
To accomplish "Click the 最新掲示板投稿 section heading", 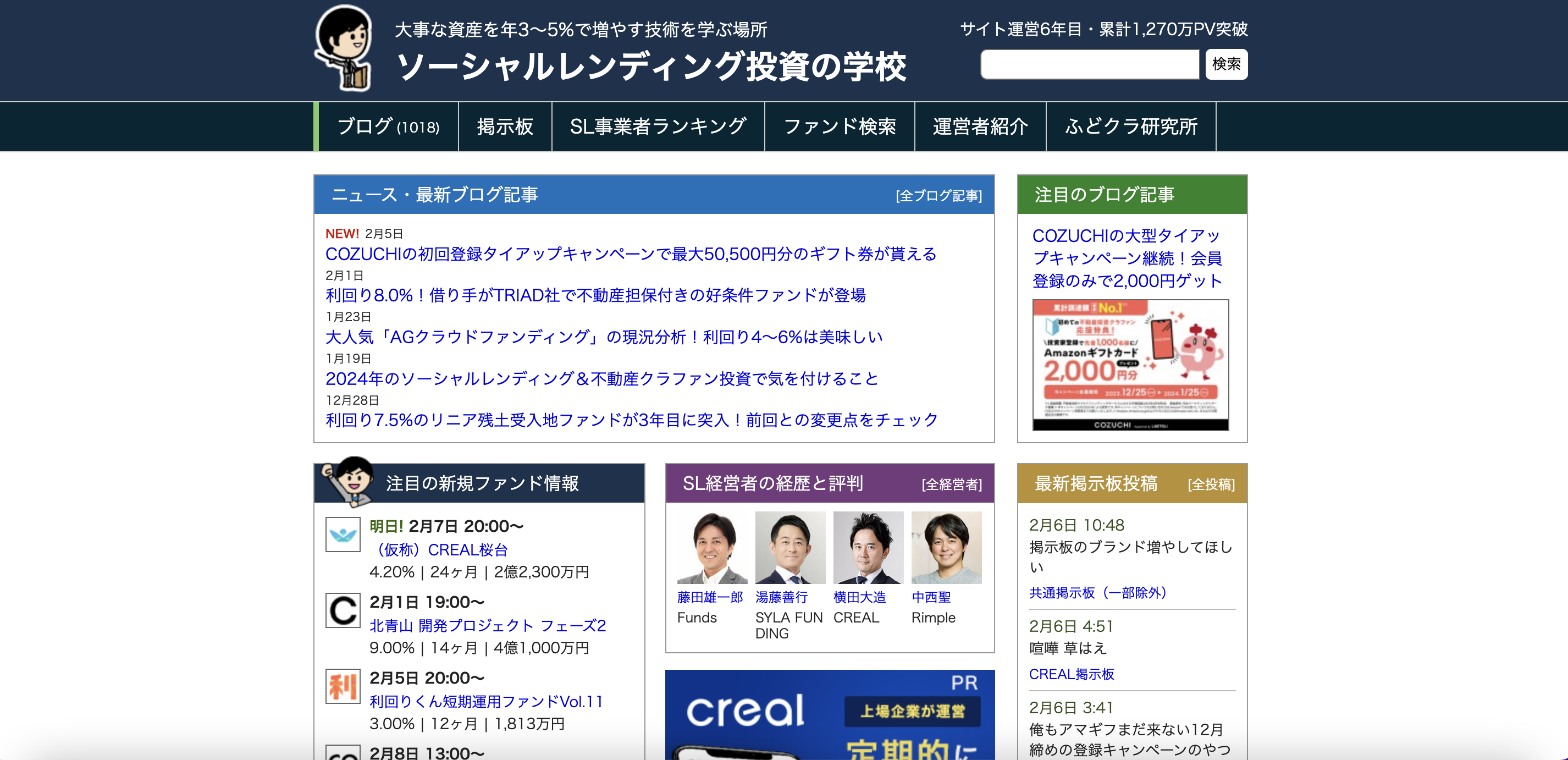I will 1096,483.
